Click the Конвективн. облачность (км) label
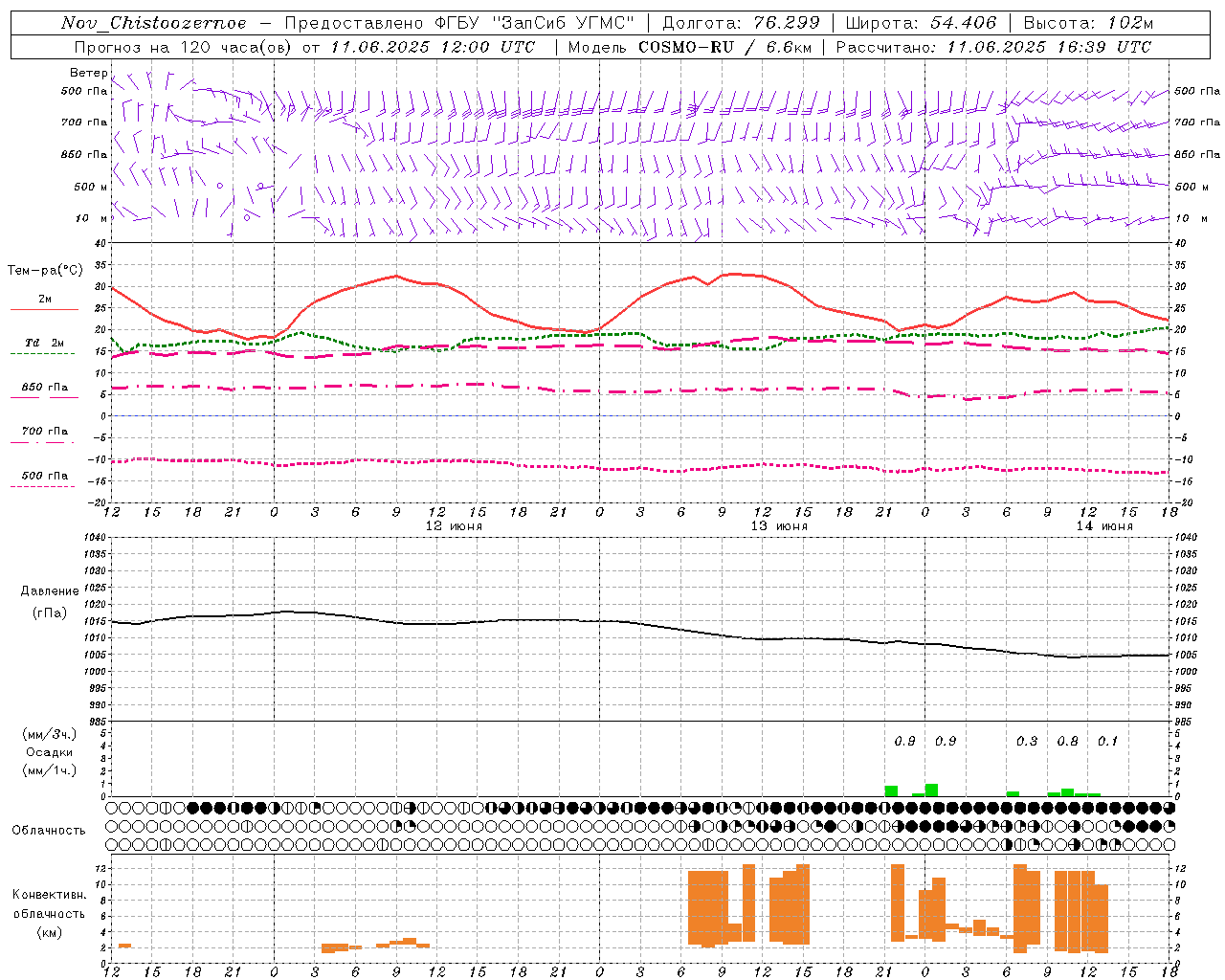Viewport: 1225px width, 980px height. point(49,913)
